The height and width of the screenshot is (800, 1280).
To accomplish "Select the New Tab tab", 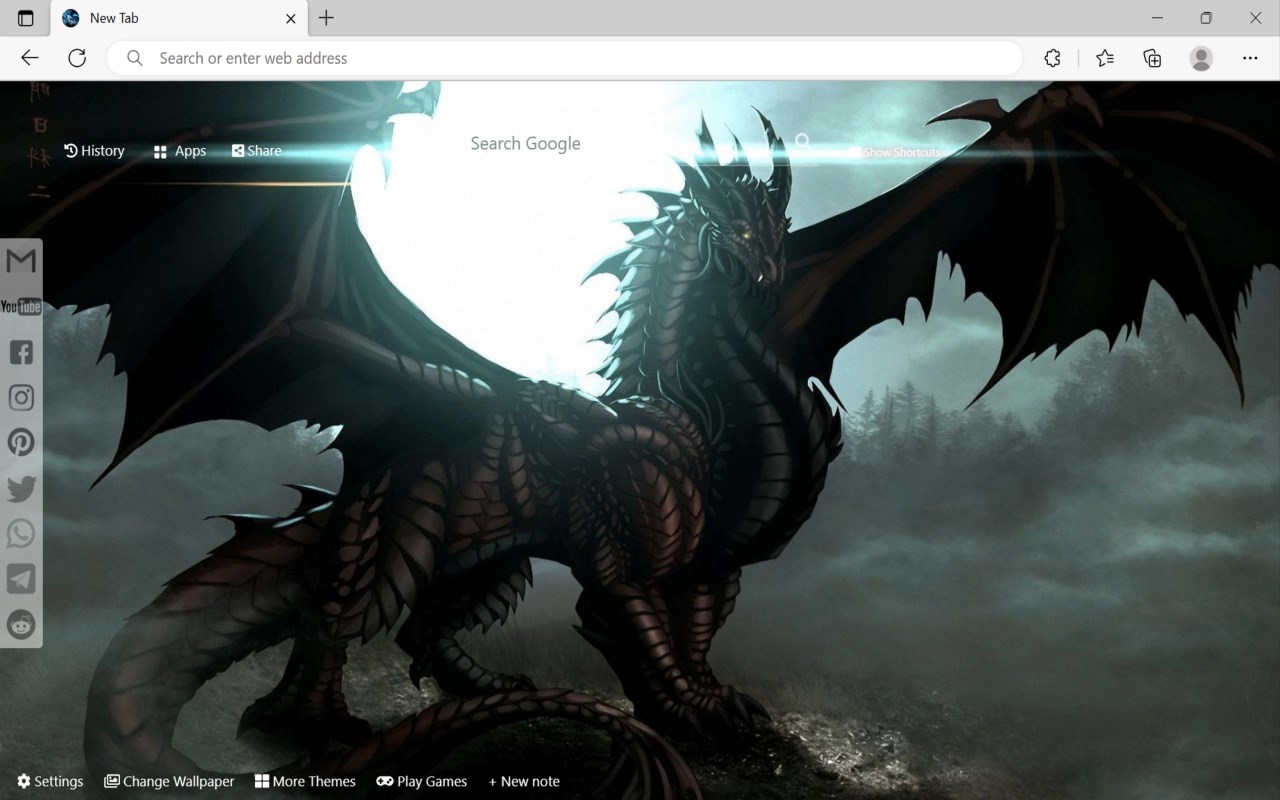I will 178,18.
